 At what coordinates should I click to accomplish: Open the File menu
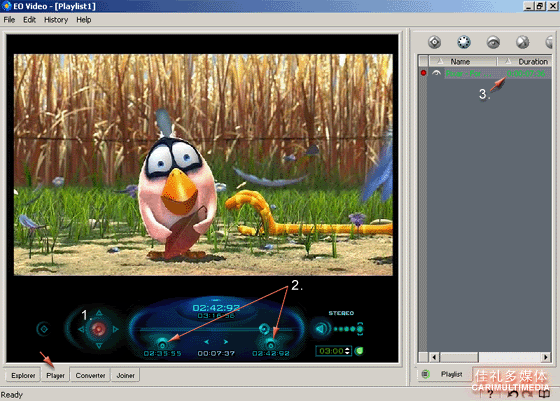[9, 20]
